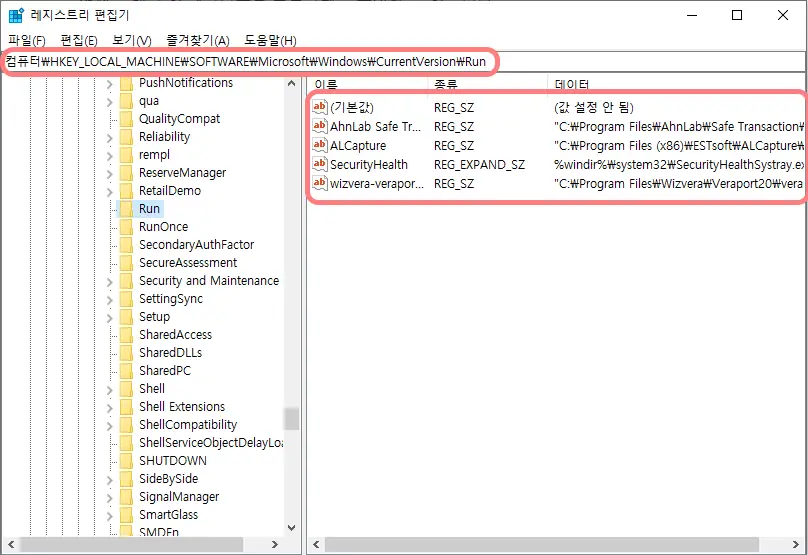Image resolution: width=808 pixels, height=555 pixels.
Task: Click values pane horizontal scroll-left arrow
Action: pos(316,544)
